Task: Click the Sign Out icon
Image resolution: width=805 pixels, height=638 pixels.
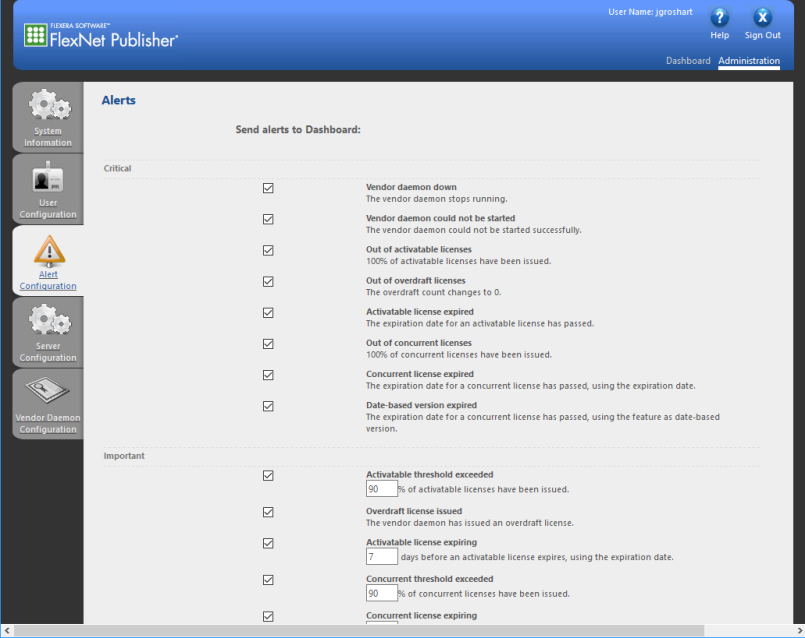Action: [x=762, y=17]
